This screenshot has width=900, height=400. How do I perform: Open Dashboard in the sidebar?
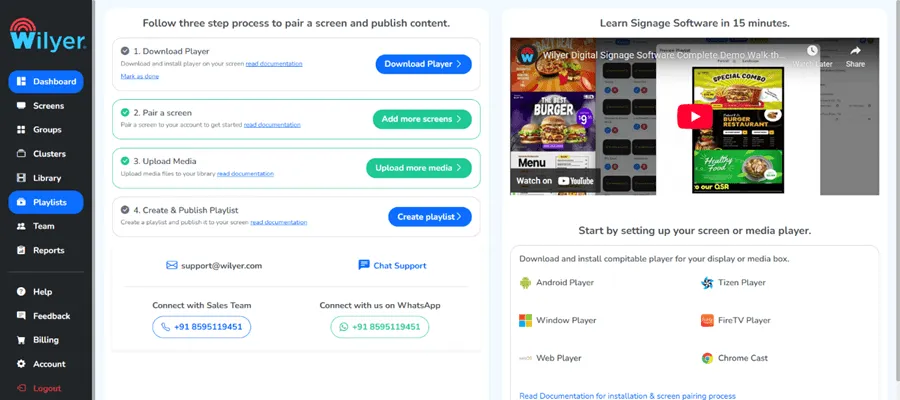[46, 81]
